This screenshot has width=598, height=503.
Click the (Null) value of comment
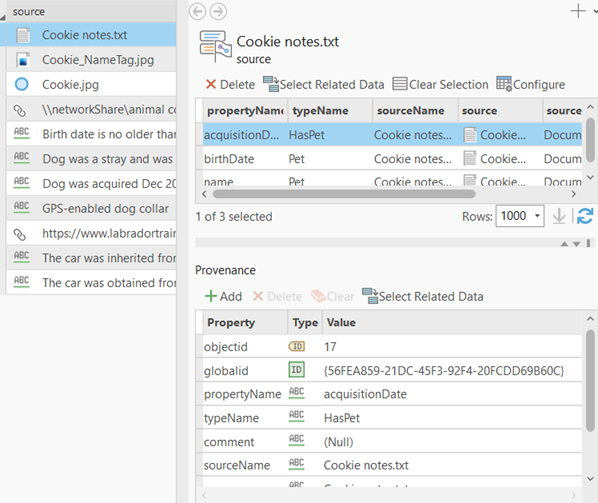click(x=338, y=442)
